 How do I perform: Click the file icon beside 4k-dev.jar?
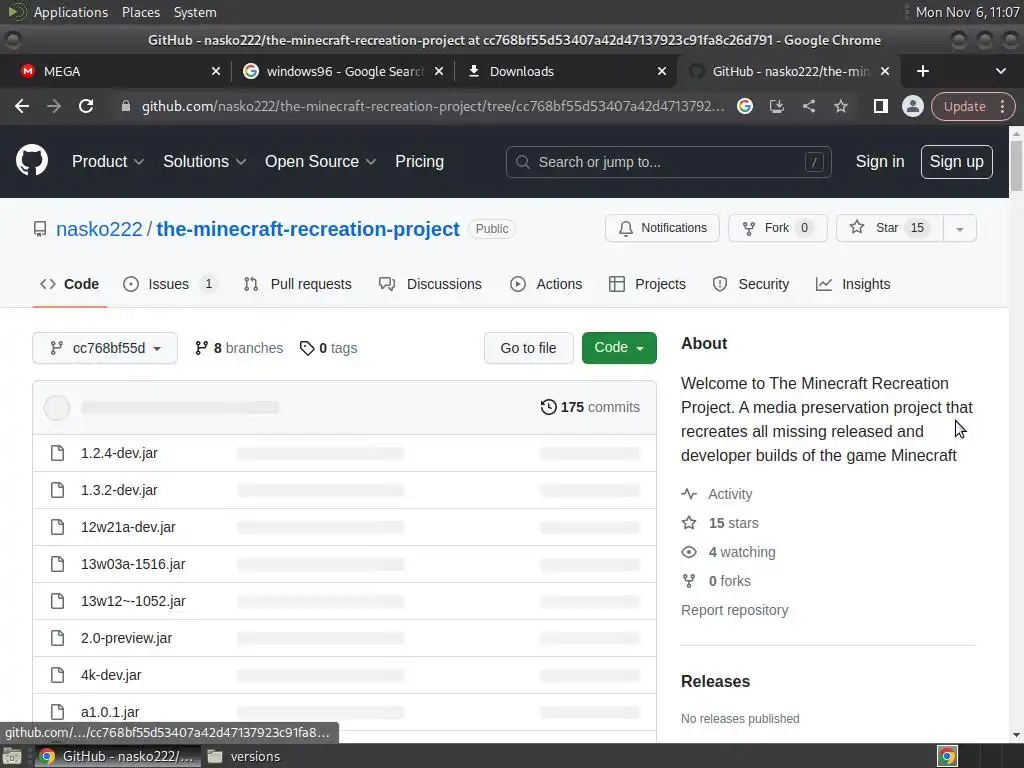click(57, 675)
